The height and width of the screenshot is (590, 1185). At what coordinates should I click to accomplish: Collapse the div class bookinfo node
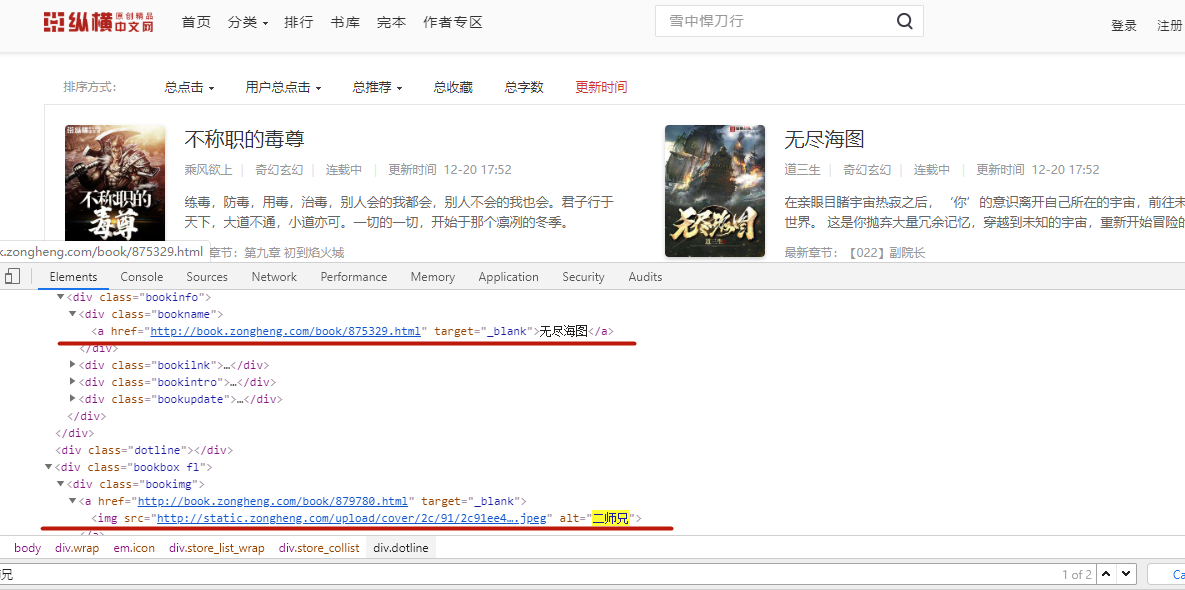61,298
